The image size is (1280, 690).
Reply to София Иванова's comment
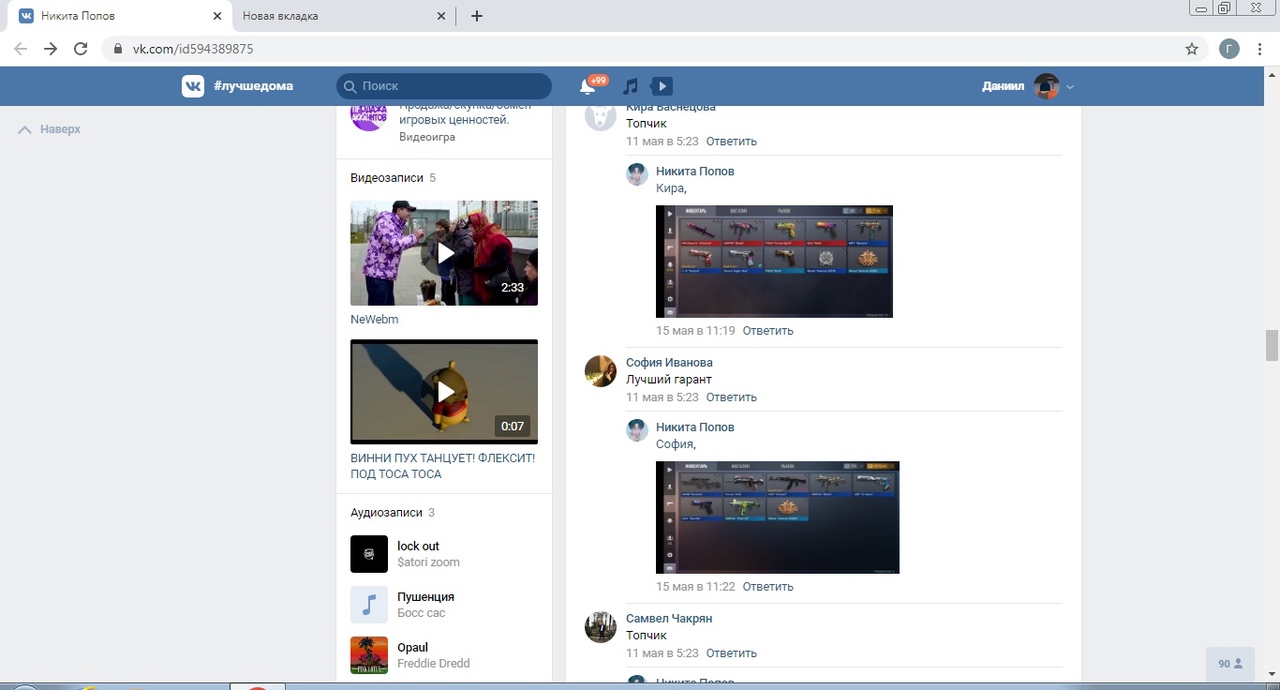[x=731, y=397]
